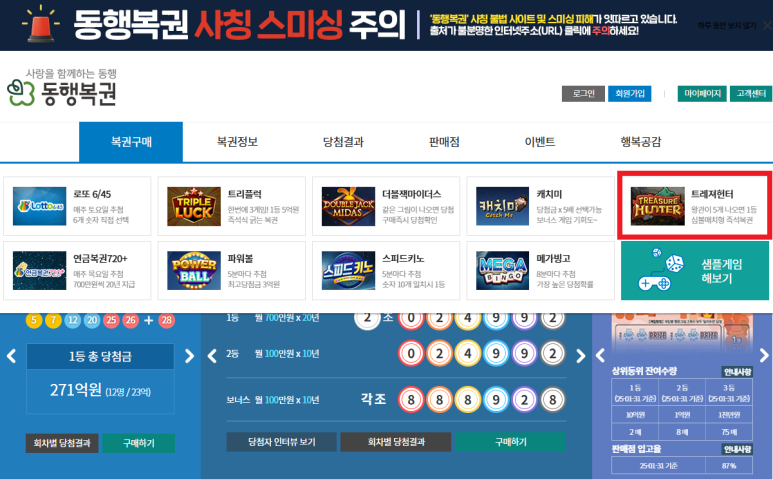This screenshot has width=773, height=480.
Task: Click the 87% 입고율 value
Action: click(x=729, y=465)
